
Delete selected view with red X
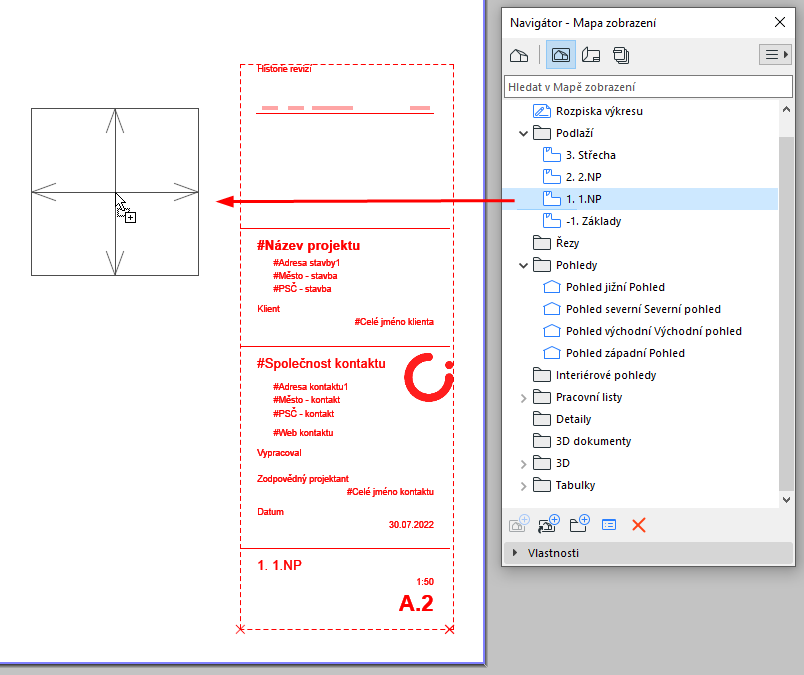[639, 525]
